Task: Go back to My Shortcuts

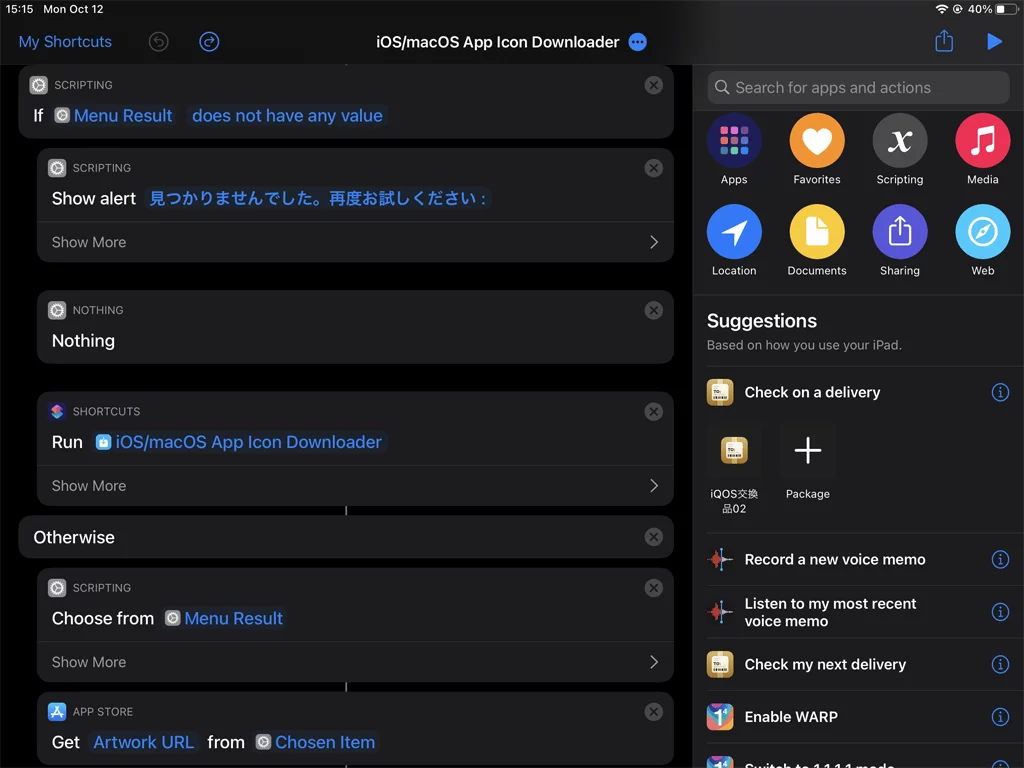Action: pyautogui.click(x=65, y=42)
